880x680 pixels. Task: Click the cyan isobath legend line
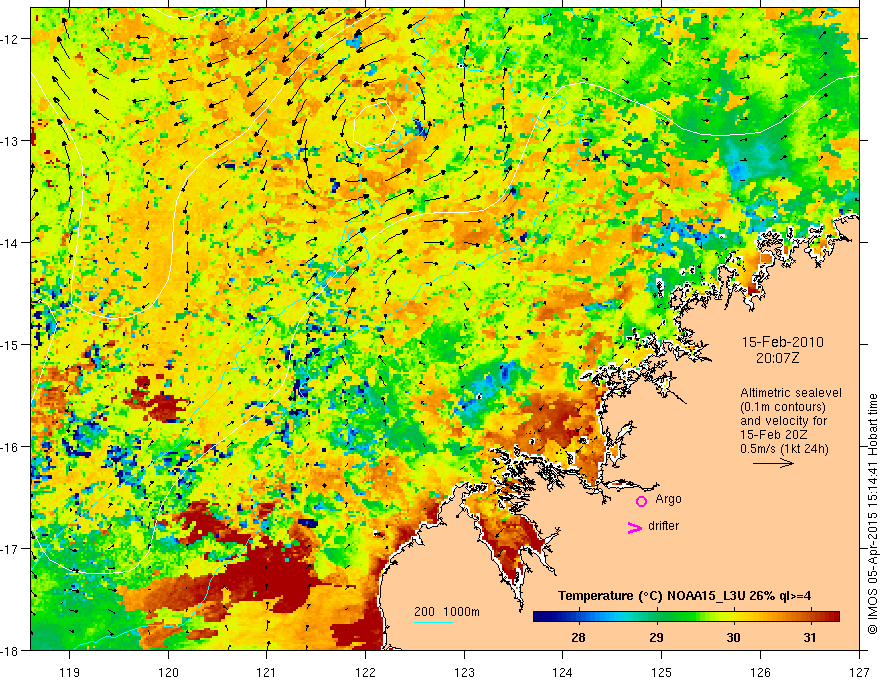434,622
